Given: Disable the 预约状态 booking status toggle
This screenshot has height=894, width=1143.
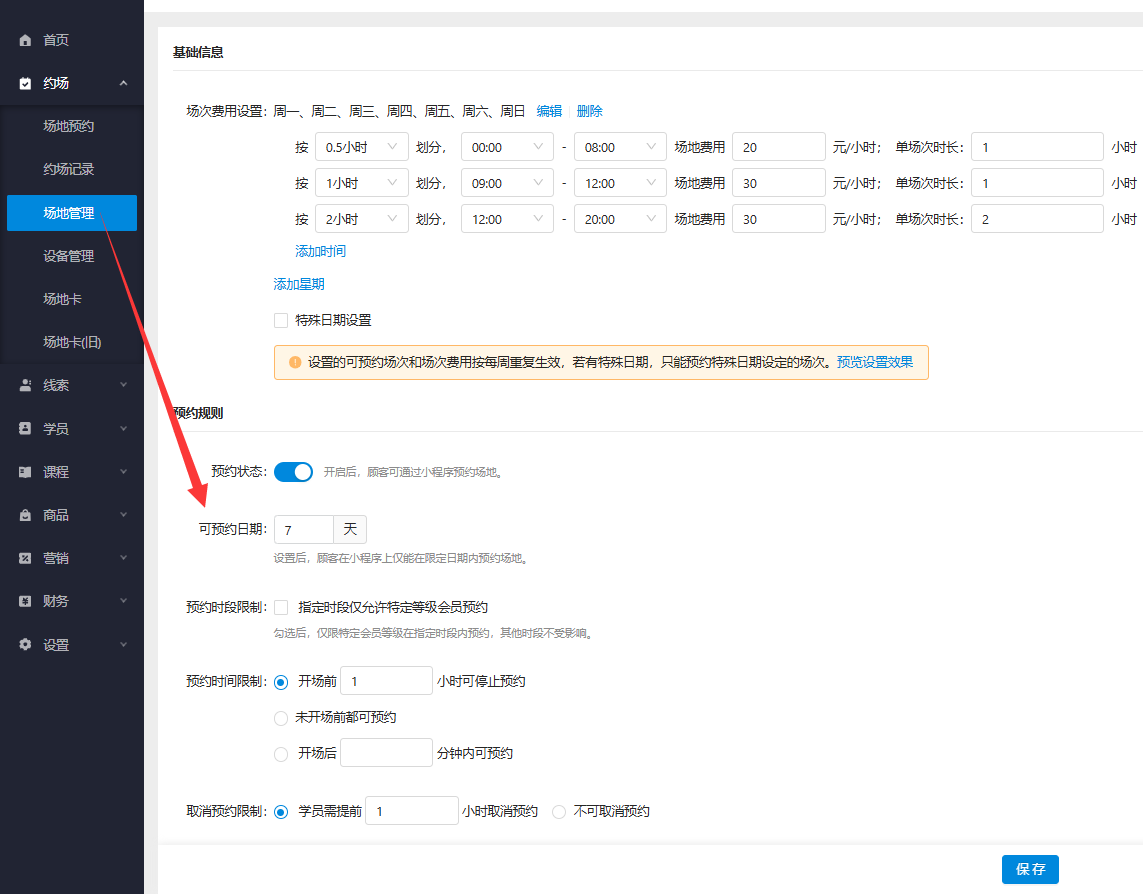Looking at the screenshot, I should point(293,471).
